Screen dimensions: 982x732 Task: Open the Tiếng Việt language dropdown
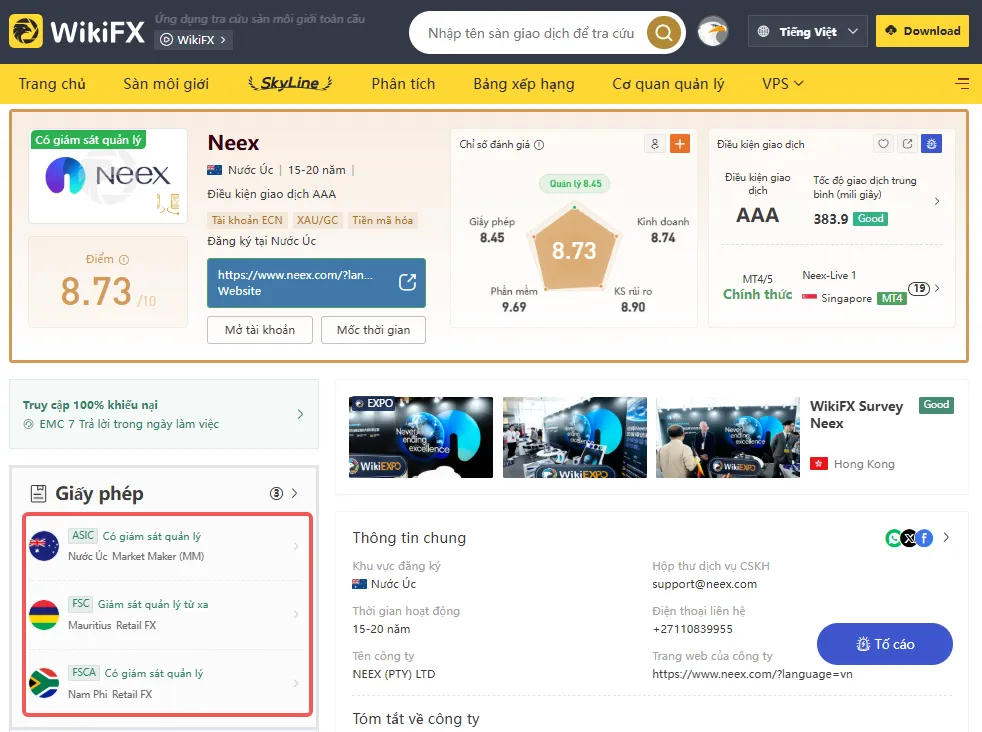click(x=808, y=31)
